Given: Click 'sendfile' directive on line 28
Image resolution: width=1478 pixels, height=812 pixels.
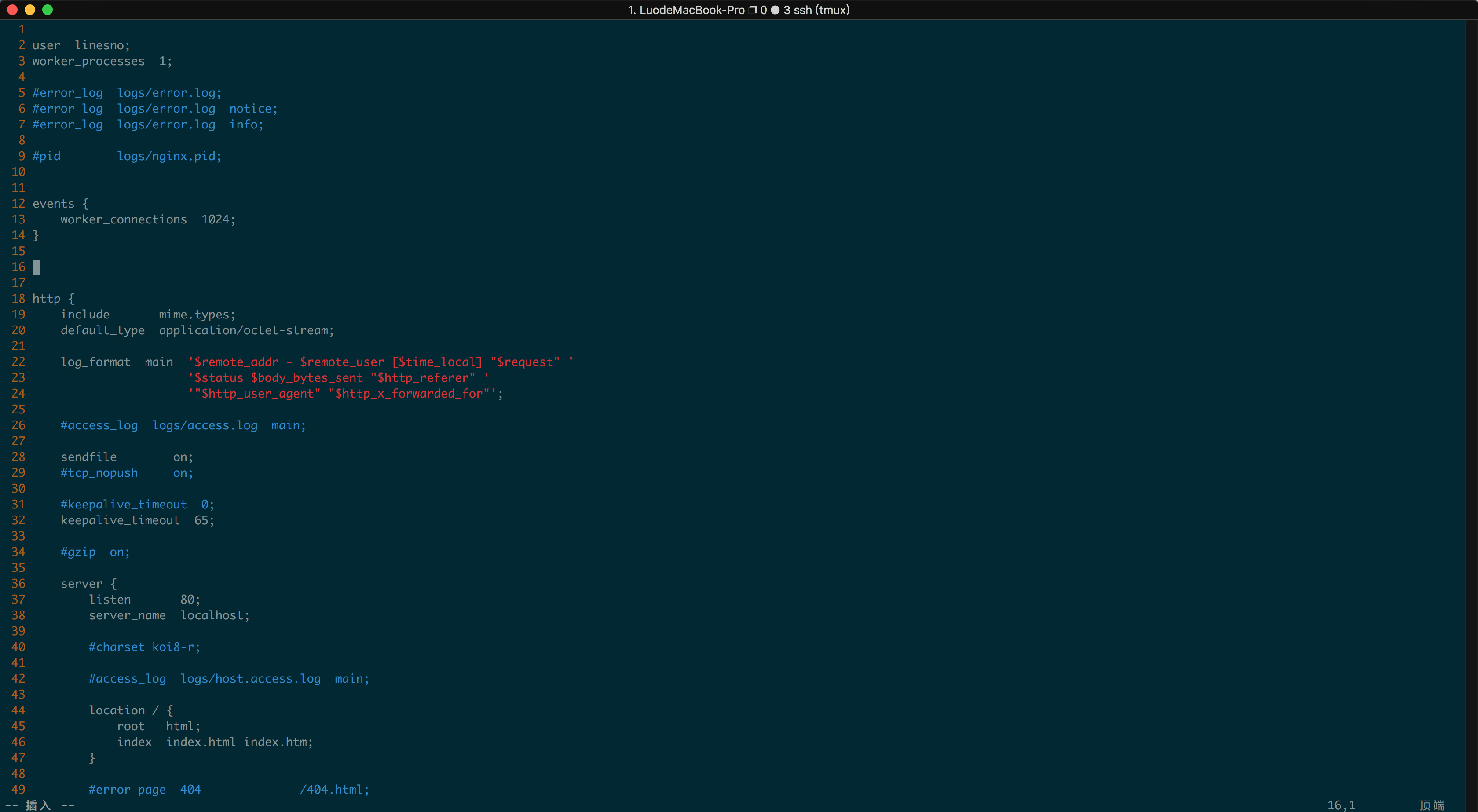Looking at the screenshot, I should click(x=88, y=457).
